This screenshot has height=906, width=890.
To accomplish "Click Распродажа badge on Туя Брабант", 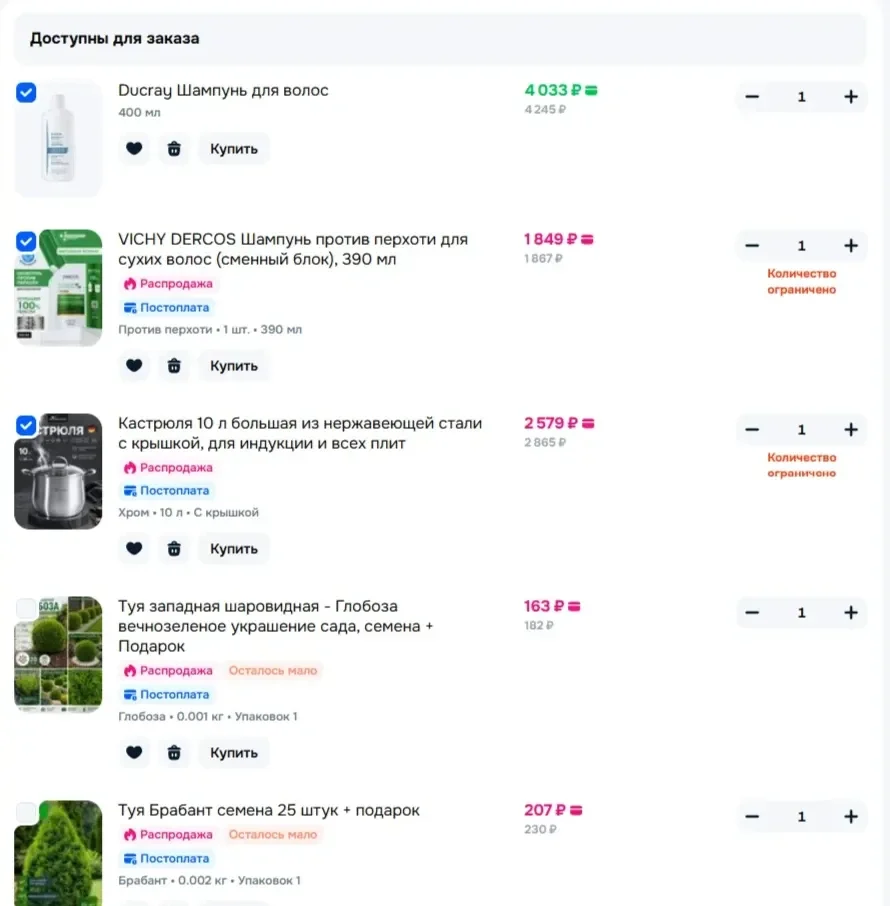I will click(x=168, y=834).
